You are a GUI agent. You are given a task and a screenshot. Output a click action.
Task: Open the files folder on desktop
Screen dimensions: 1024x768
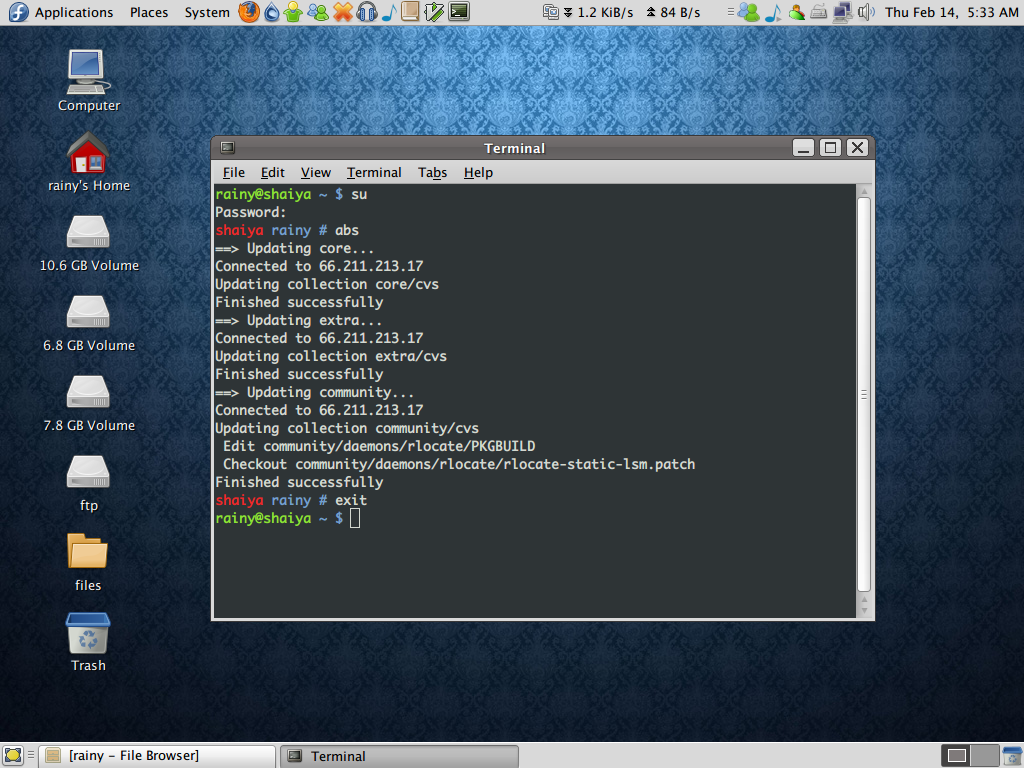88,561
